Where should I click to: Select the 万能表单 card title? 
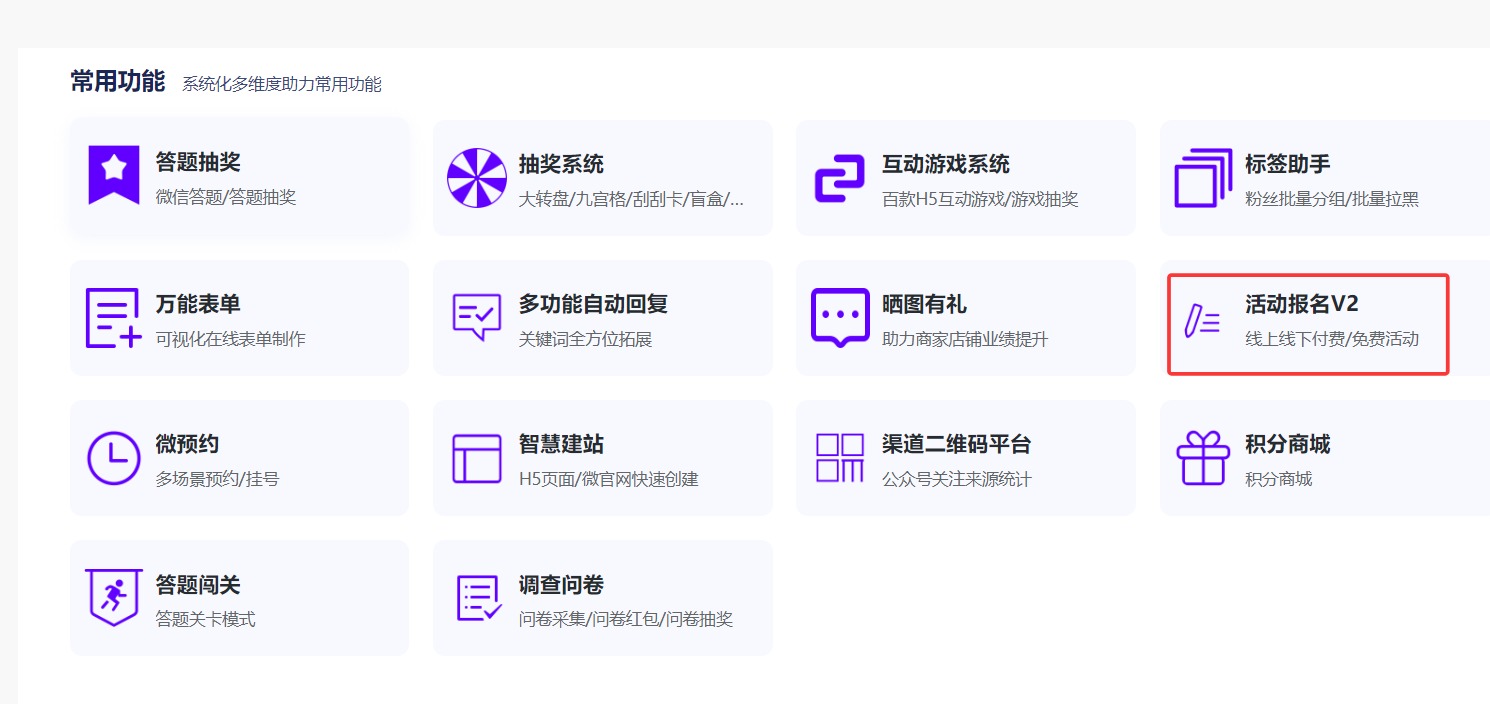pos(198,304)
